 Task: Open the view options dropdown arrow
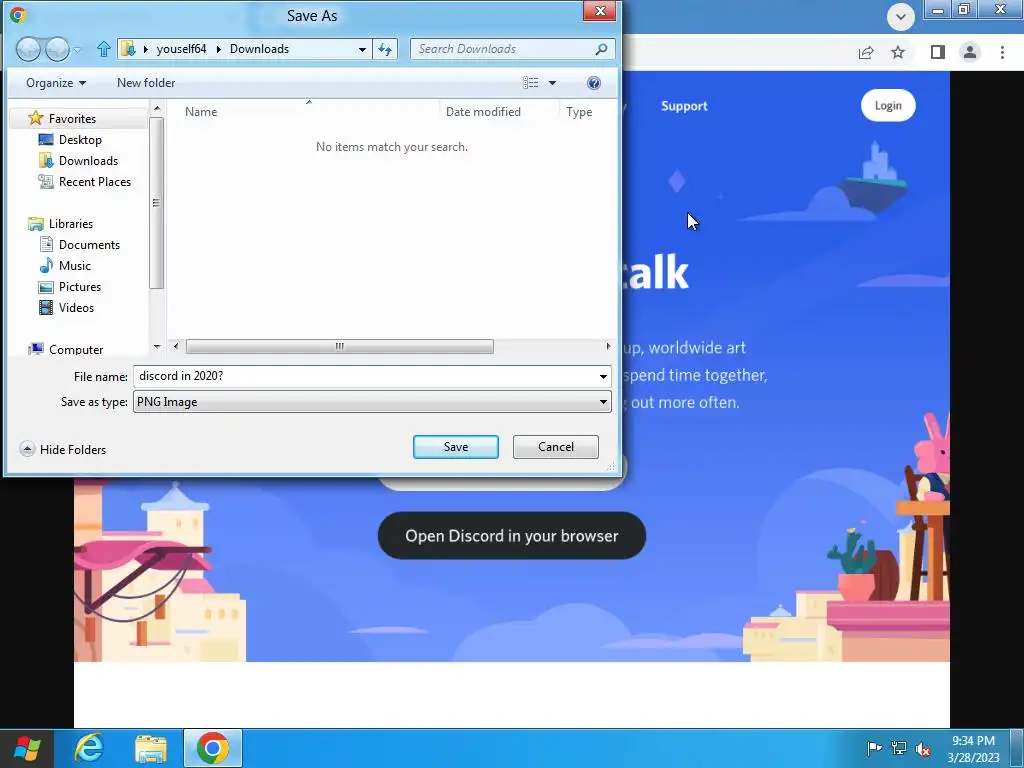pyautogui.click(x=552, y=83)
